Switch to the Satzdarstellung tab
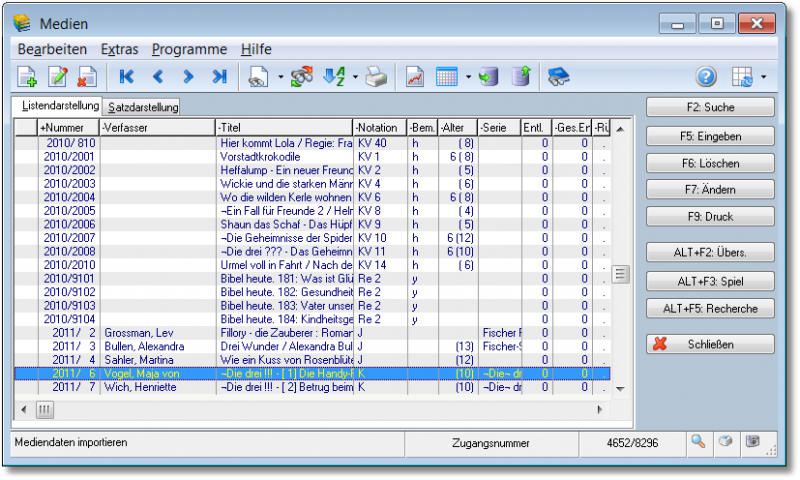Viewport: 800px width, 480px height. [x=143, y=107]
